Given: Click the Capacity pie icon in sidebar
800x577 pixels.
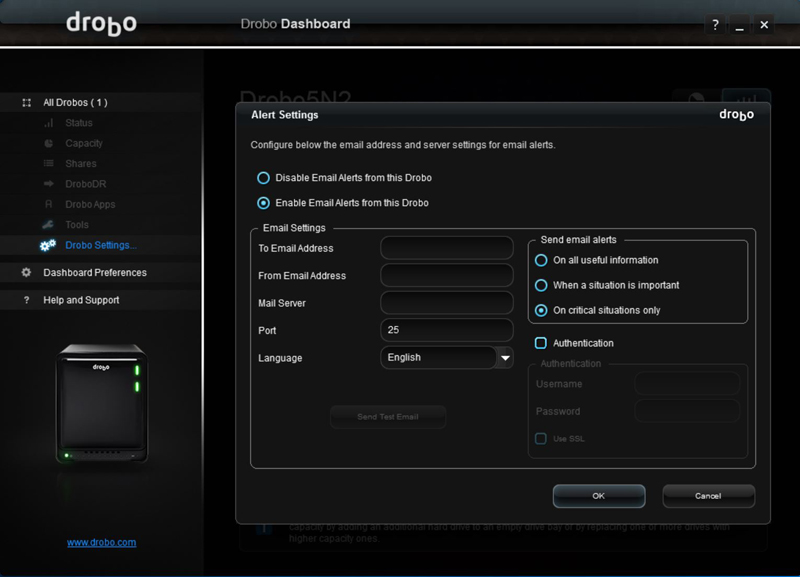Looking at the screenshot, I should (48, 143).
